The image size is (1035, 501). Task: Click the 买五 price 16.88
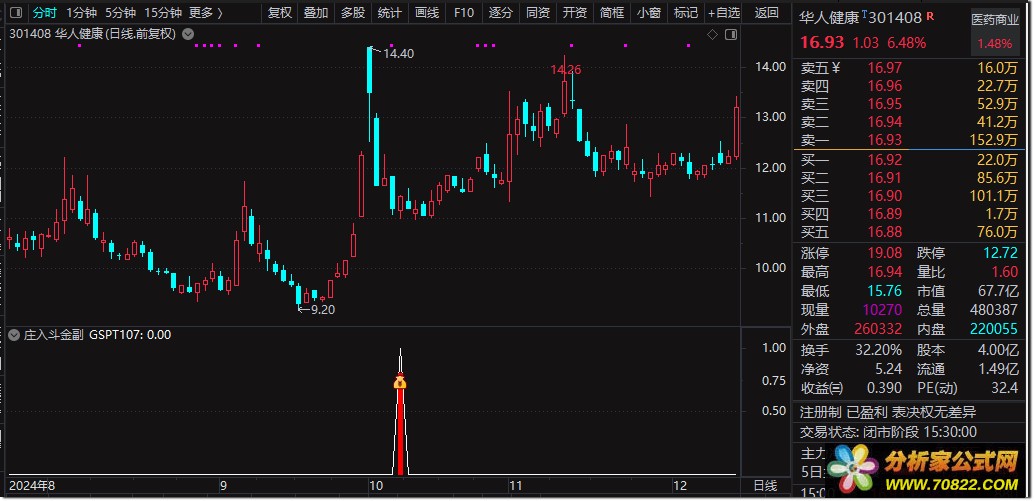pyautogui.click(x=884, y=232)
